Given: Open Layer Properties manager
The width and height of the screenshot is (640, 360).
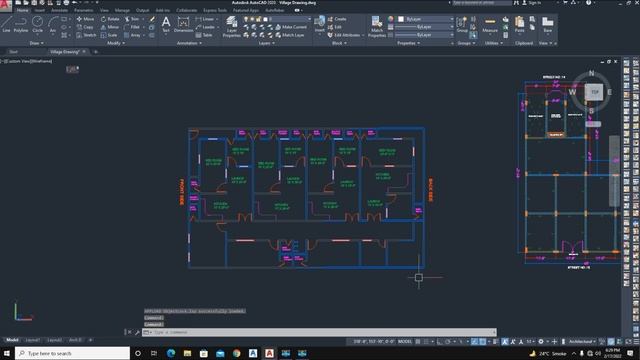Looking at the screenshot, I should pos(231,27).
